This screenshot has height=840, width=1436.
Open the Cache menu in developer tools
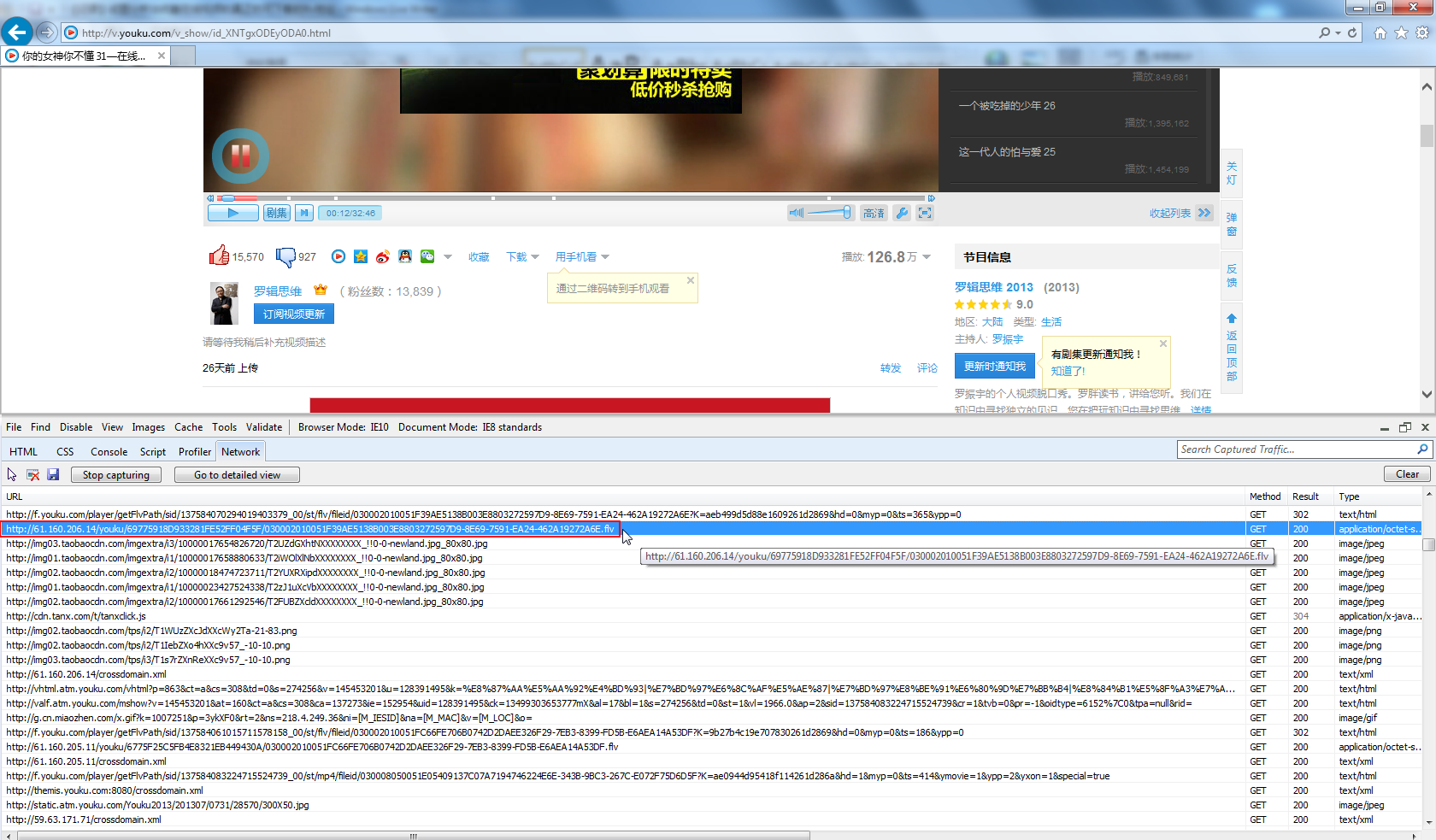188,427
